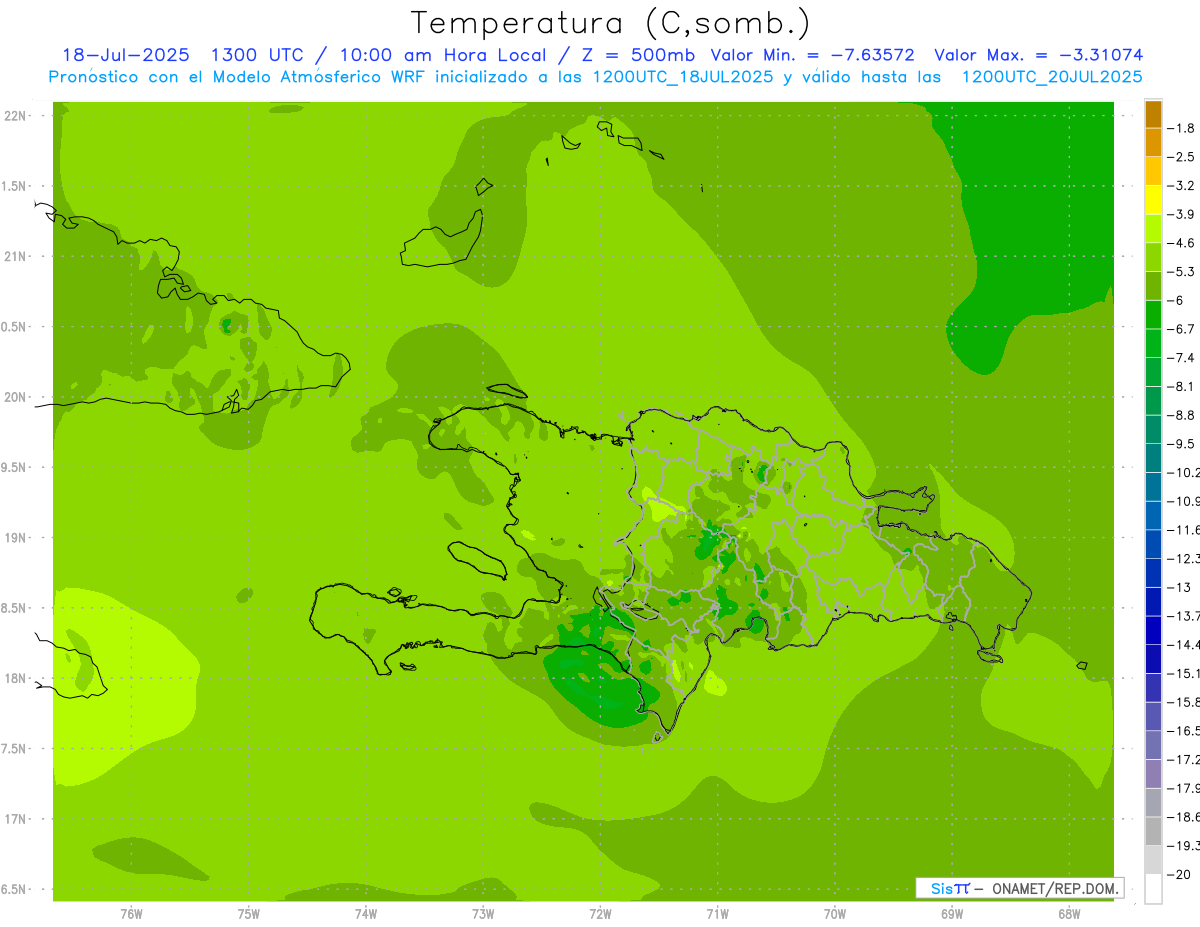Click the white swatch below -20 on legend
1200x927 pixels.
(1153, 889)
